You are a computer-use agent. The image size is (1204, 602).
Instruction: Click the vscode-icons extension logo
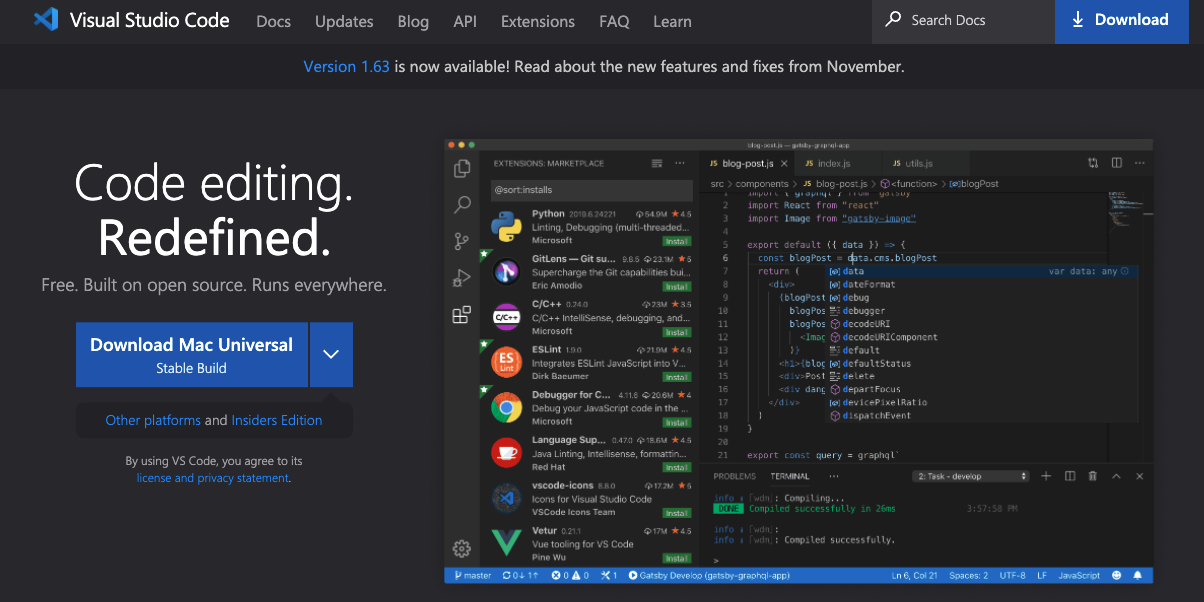507,497
